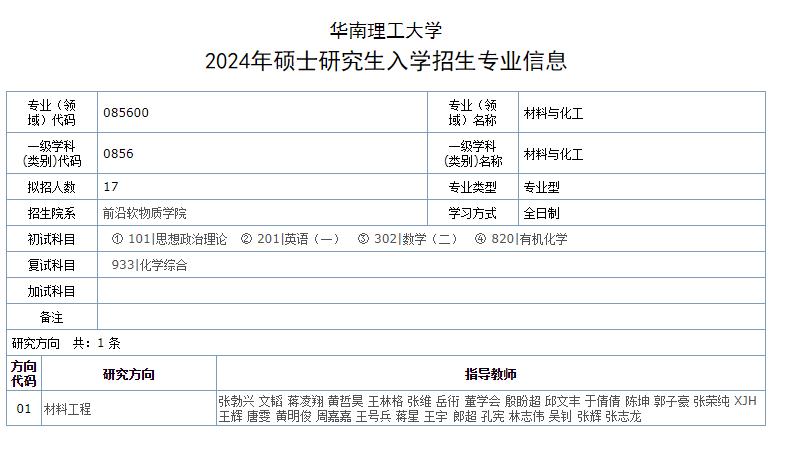Click advisor name 张志龙

(x=623, y=416)
